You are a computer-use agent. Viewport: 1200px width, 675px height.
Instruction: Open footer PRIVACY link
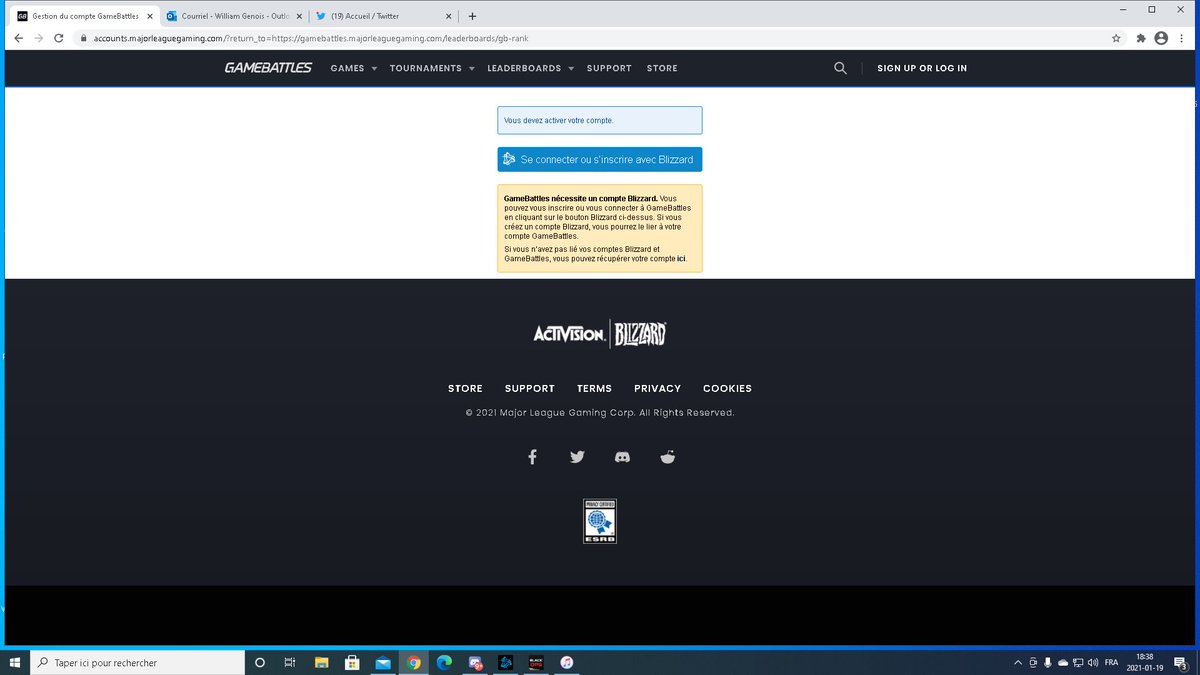(657, 388)
